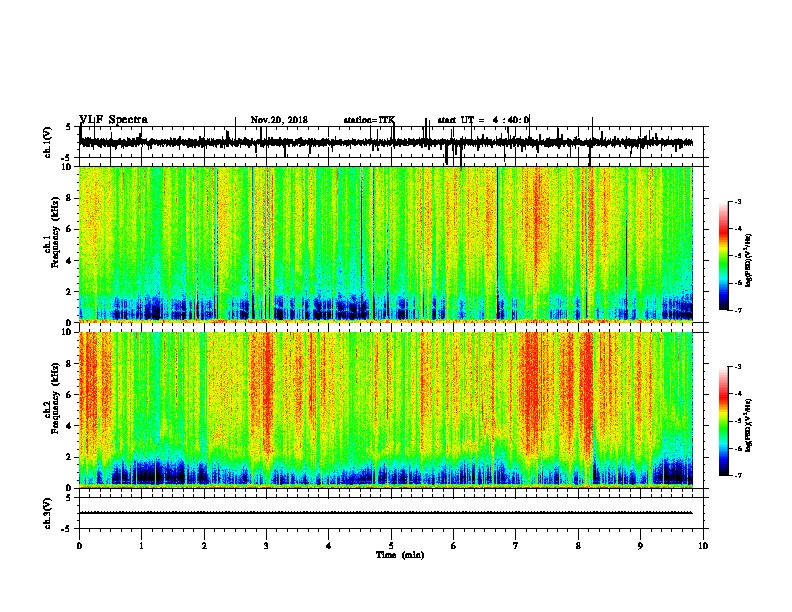792x612 pixels.
Task: Click time axis tick label "7"
Action: coord(516,546)
